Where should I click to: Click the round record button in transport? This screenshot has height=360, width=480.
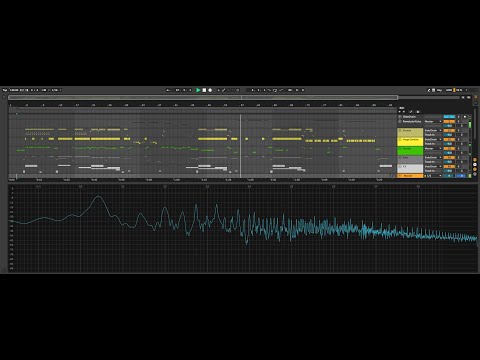tap(210, 90)
